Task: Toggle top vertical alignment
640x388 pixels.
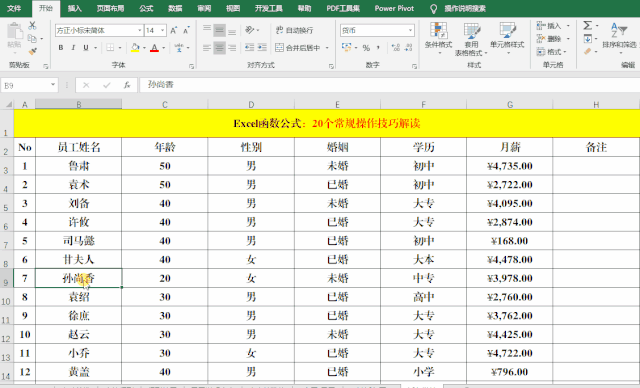Action: [207, 30]
